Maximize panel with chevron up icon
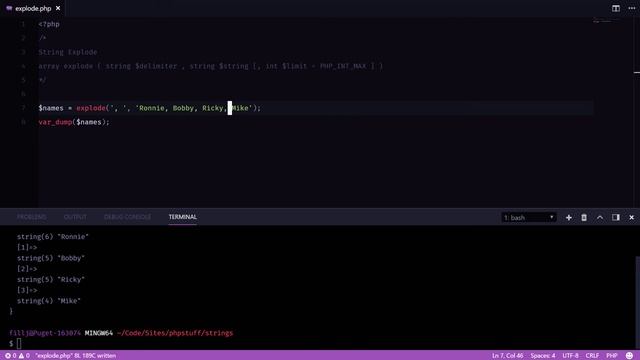Image resolution: width=640 pixels, height=360 pixels. pos(600,218)
